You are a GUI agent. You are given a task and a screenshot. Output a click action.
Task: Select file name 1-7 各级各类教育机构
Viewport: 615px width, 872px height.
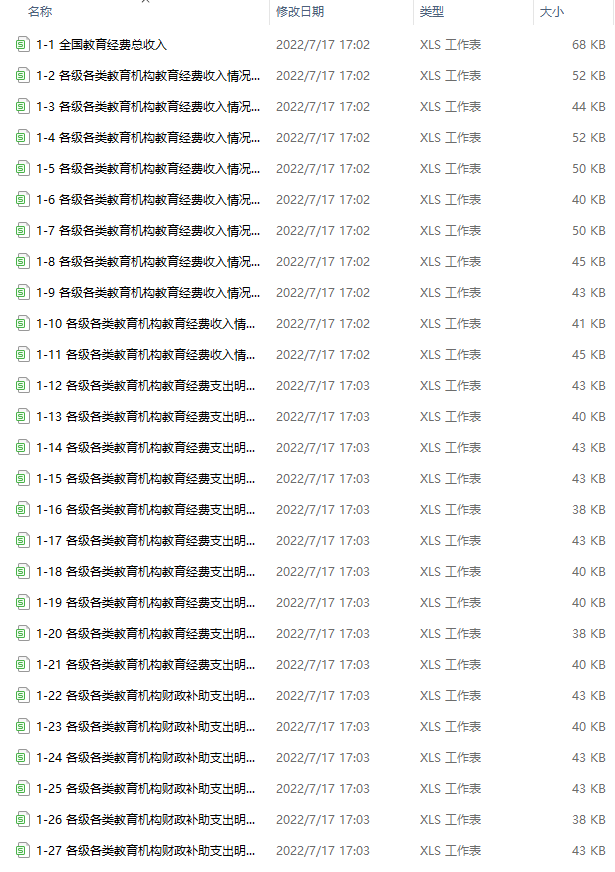click(x=148, y=231)
